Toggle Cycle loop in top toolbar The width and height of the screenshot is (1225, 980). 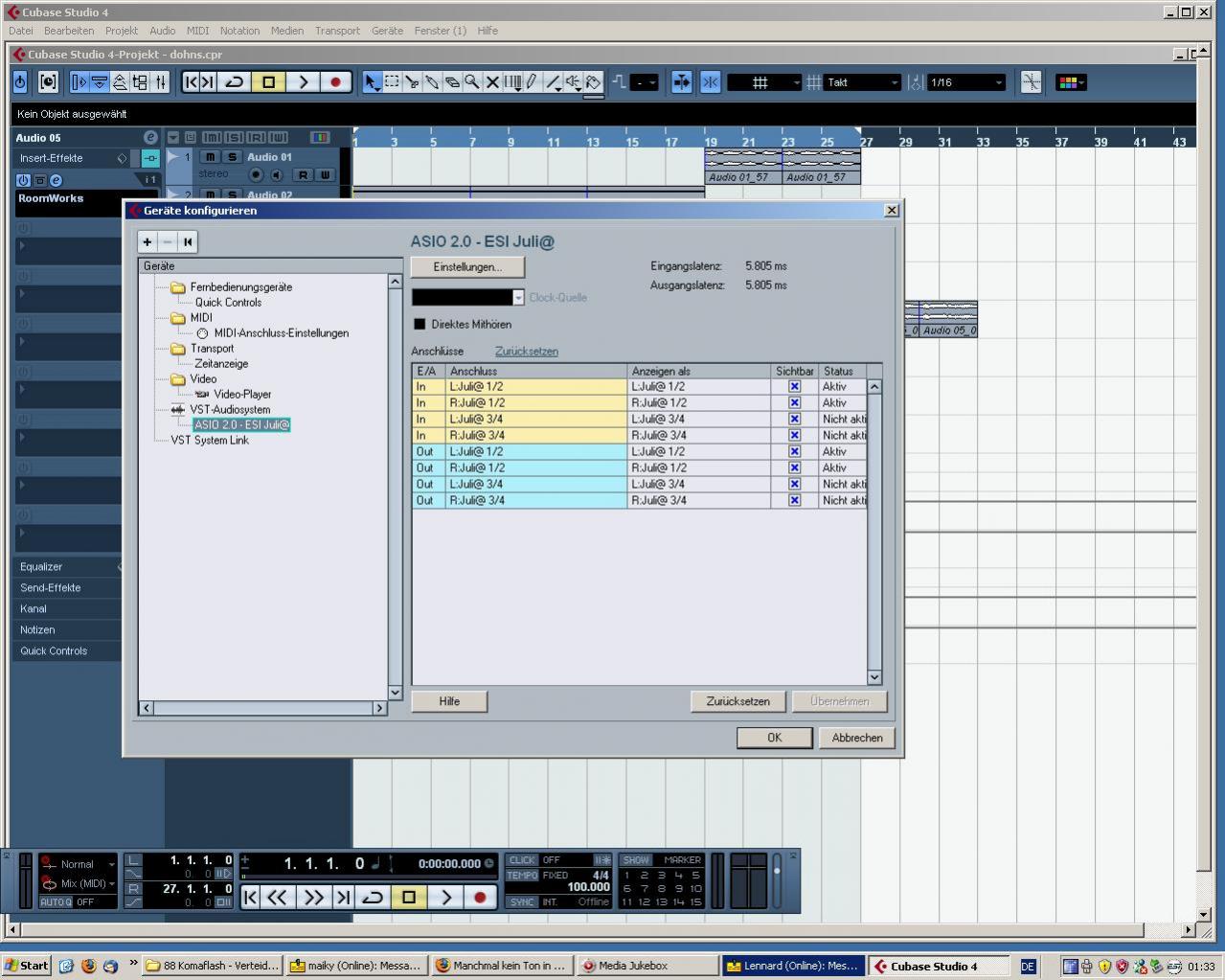click(235, 82)
